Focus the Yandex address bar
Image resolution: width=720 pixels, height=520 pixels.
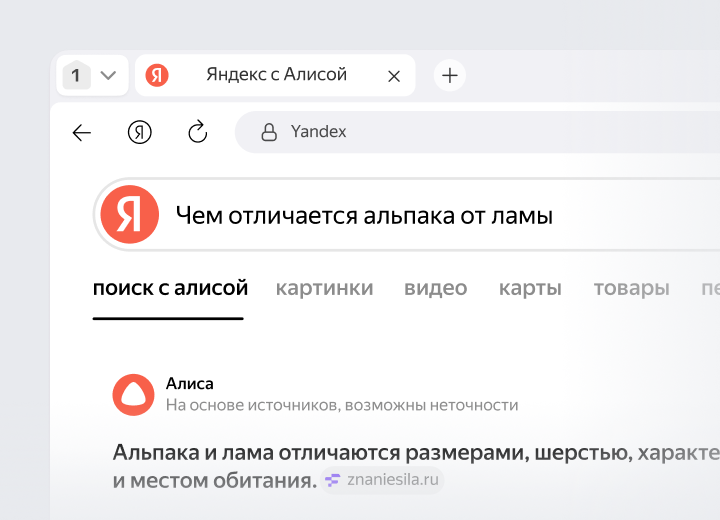click(x=478, y=132)
